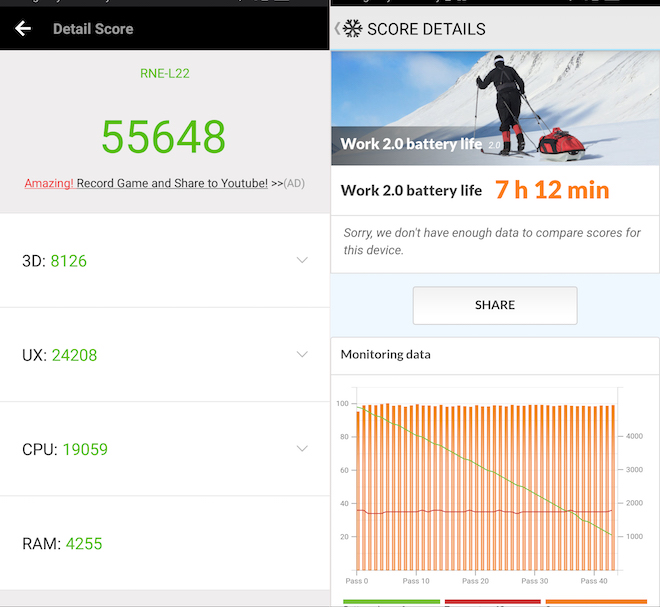This screenshot has width=660, height=607.
Task: Open the 'Amazing! Record Game' ad link
Action: 146,183
